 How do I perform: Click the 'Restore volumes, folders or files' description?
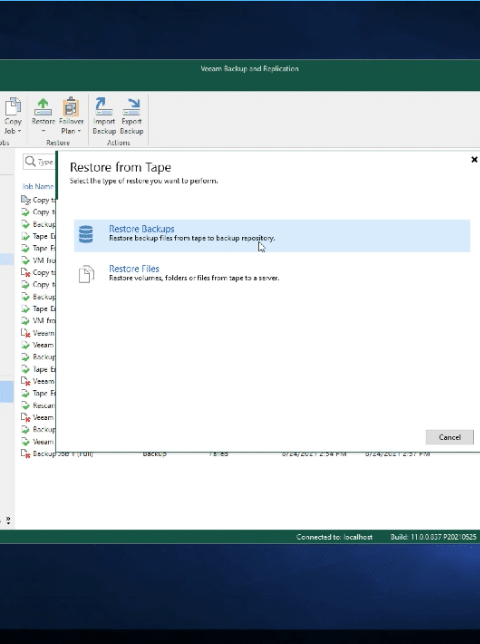point(194,278)
